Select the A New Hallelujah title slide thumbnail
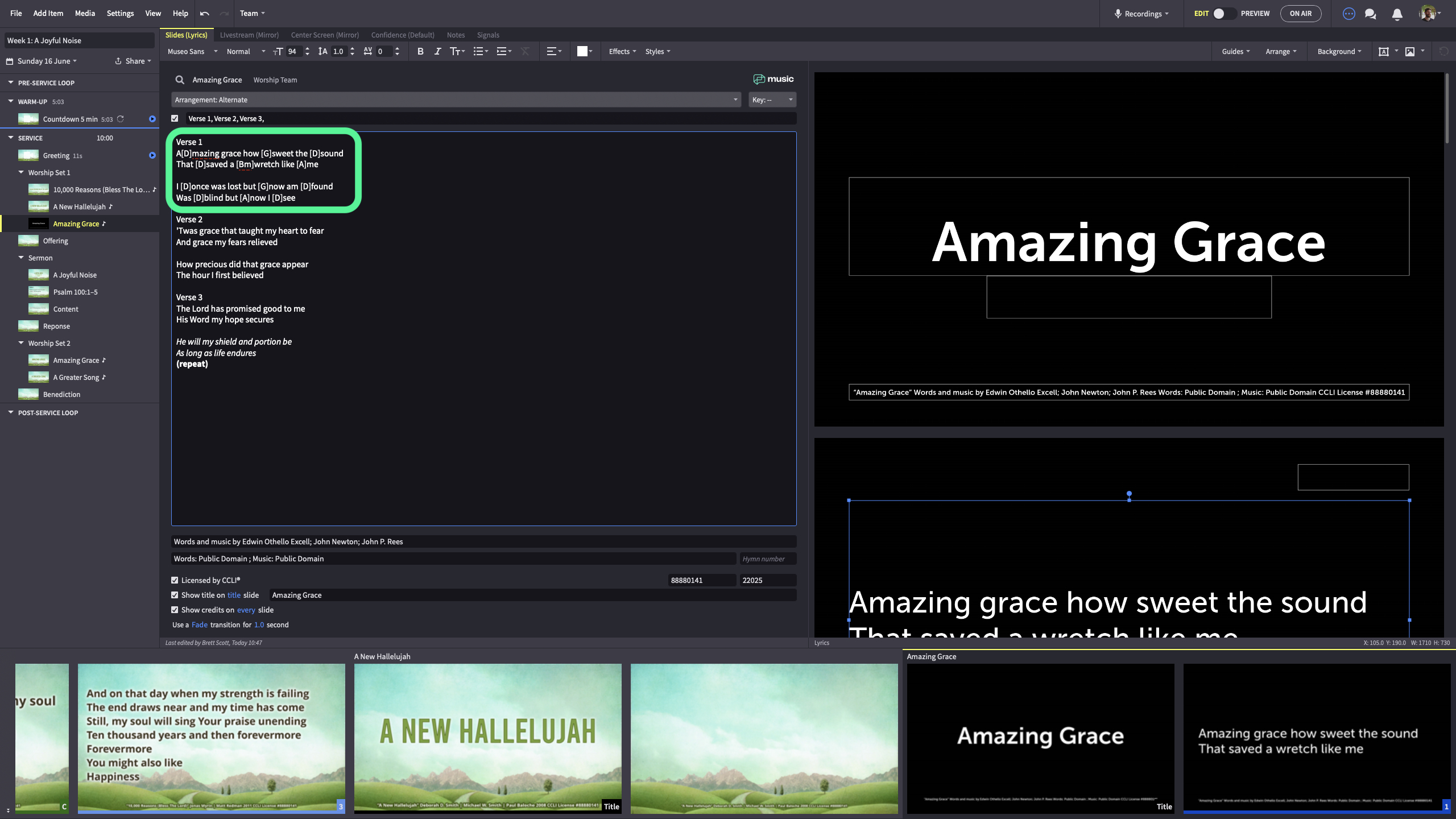 pyautogui.click(x=487, y=738)
